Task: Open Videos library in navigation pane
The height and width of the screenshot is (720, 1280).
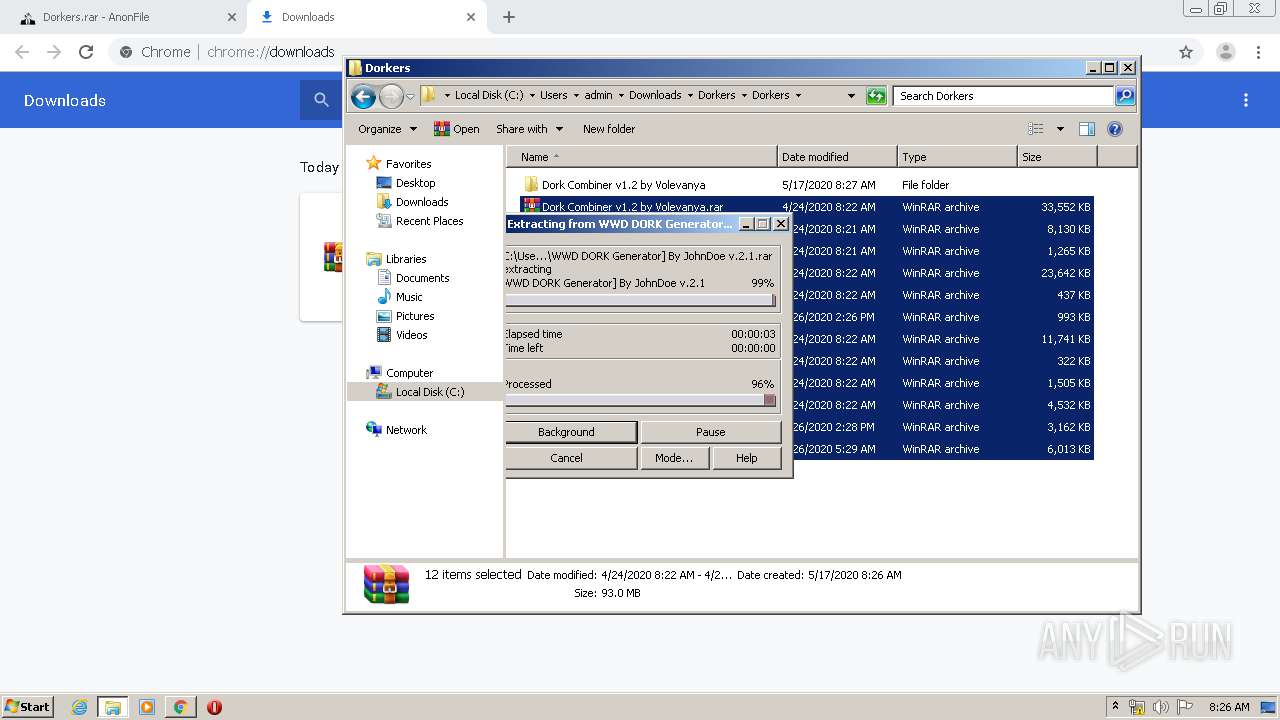Action: point(402,335)
